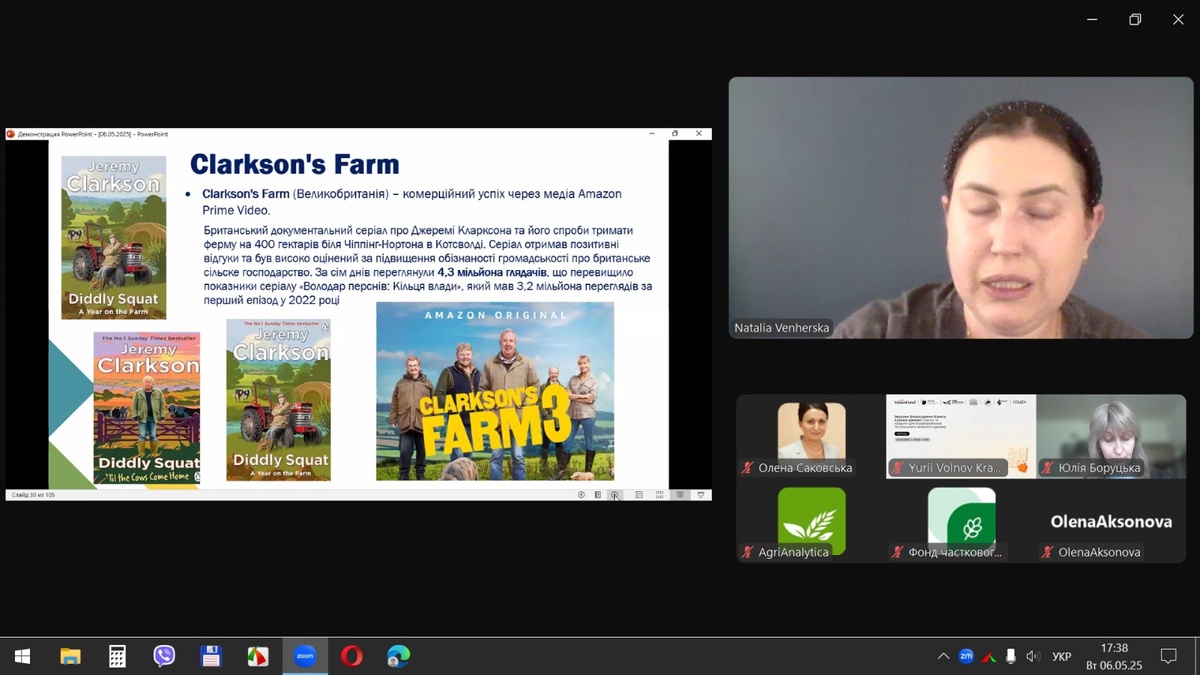
Task: Show hidden system tray icons
Action: coord(943,656)
